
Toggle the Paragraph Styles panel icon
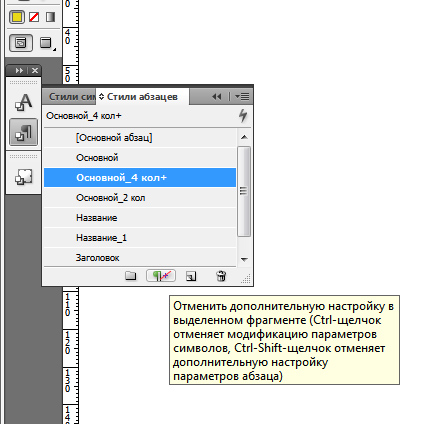(23, 132)
